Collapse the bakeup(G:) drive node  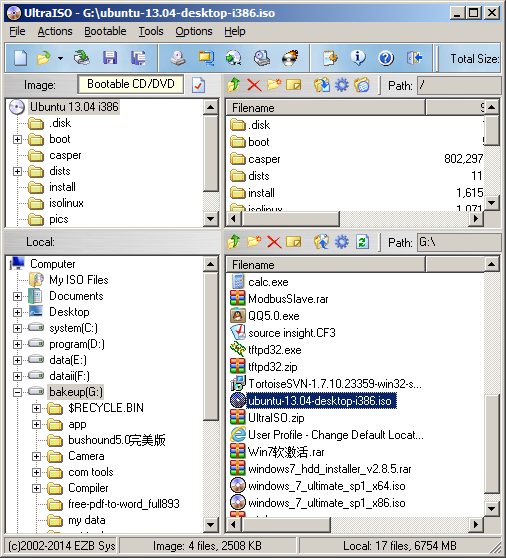click(17, 392)
